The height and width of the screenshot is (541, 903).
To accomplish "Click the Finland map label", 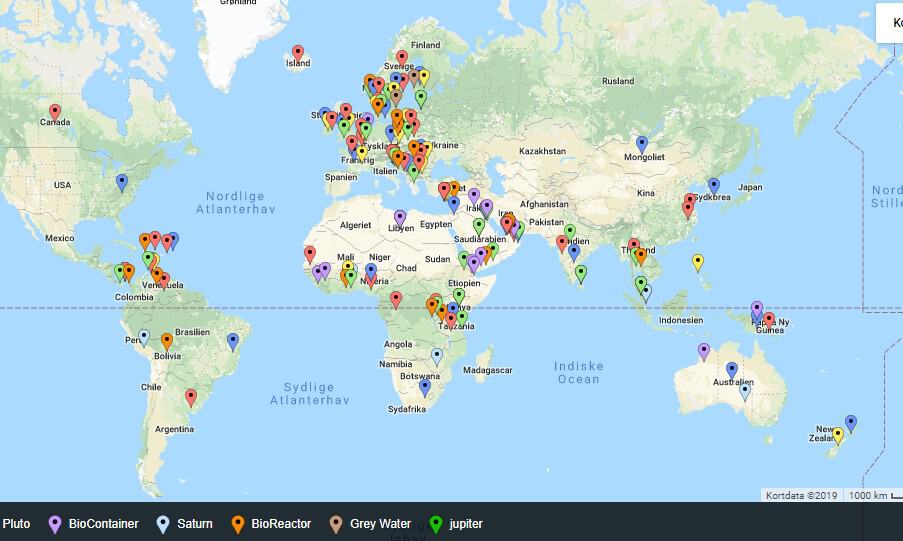I will click(x=426, y=45).
